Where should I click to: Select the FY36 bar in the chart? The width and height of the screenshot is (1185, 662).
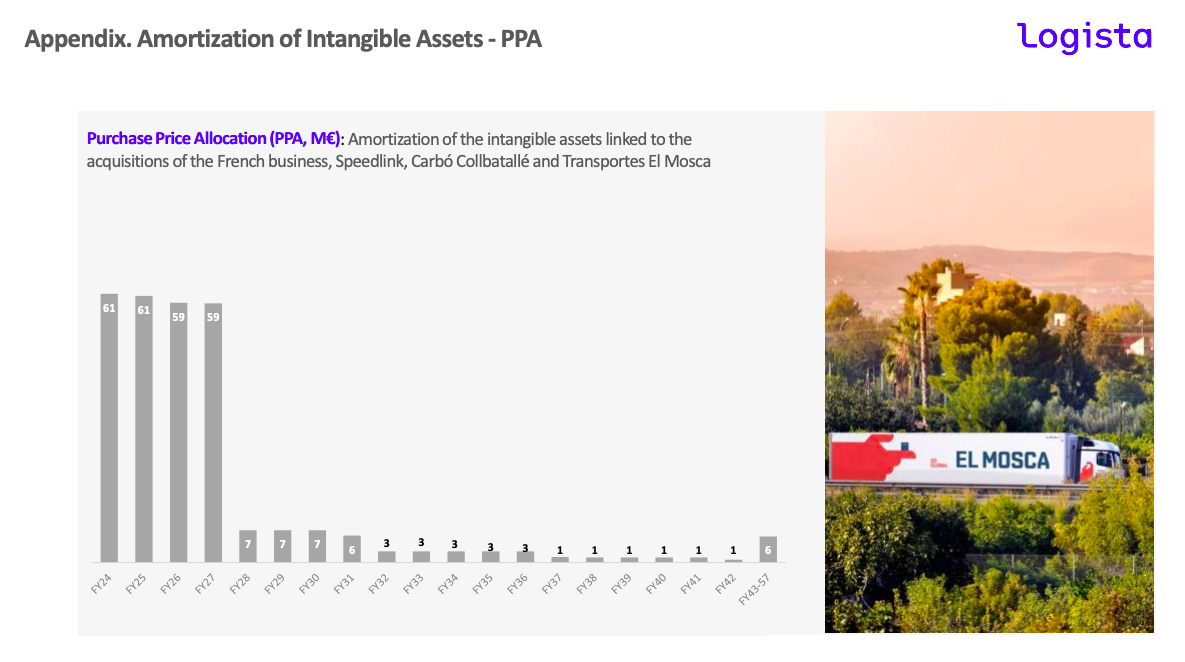point(525,557)
